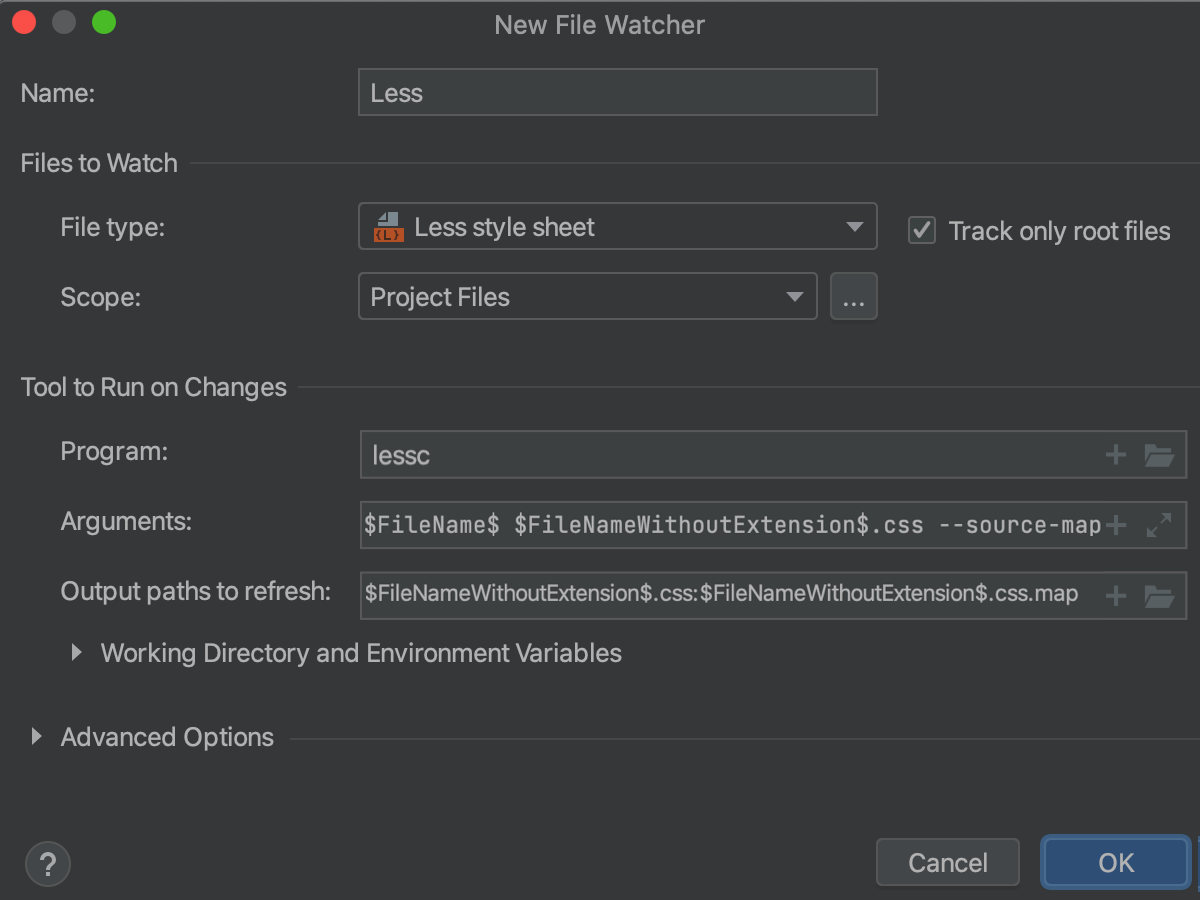Open the Help question mark icon
This screenshot has height=900, width=1200.
47,863
